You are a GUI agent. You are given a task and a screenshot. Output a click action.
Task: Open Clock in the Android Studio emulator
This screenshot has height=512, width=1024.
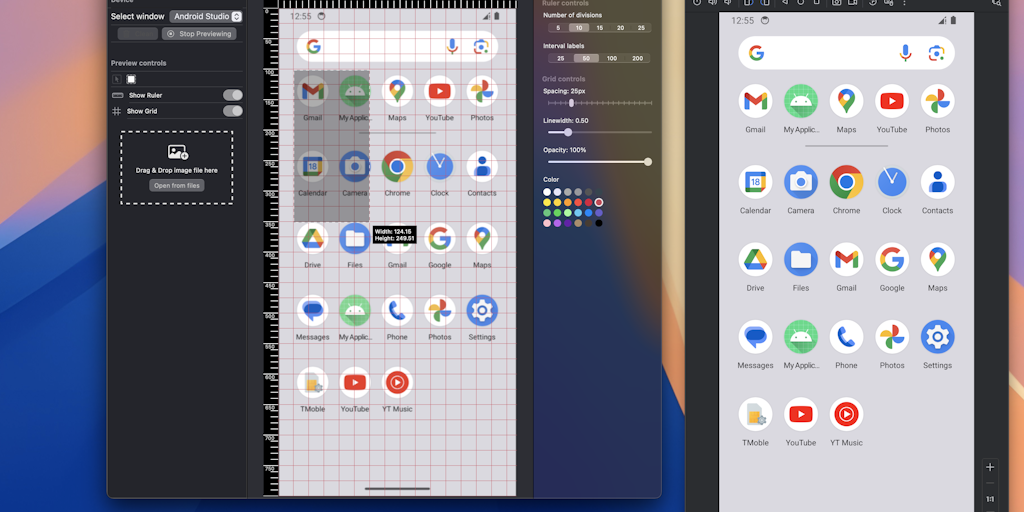pos(892,182)
